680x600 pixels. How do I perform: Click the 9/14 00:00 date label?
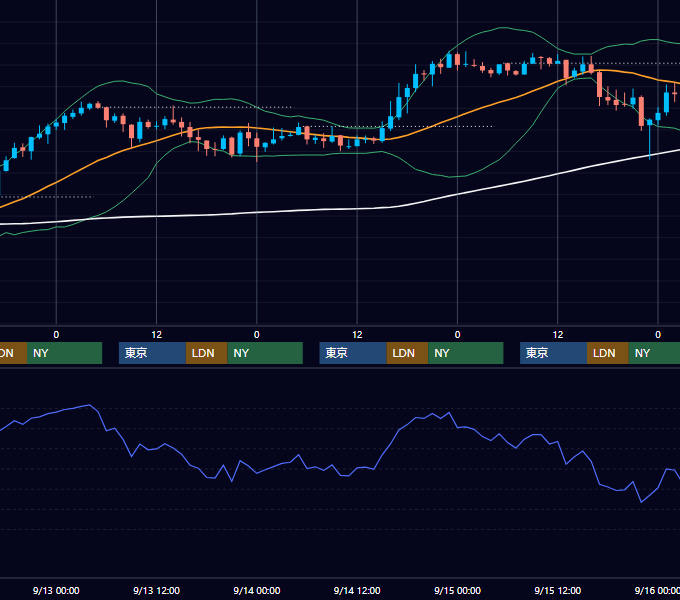coord(257,590)
